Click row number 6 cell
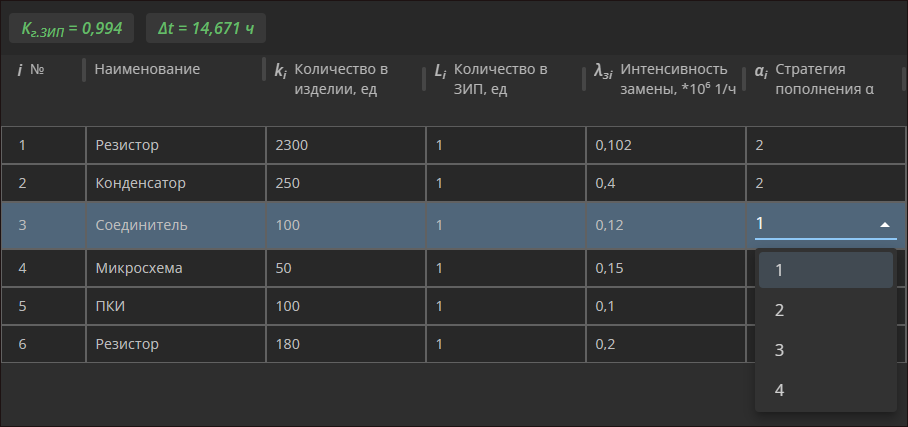The height and width of the screenshot is (427, 908). click(x=43, y=344)
